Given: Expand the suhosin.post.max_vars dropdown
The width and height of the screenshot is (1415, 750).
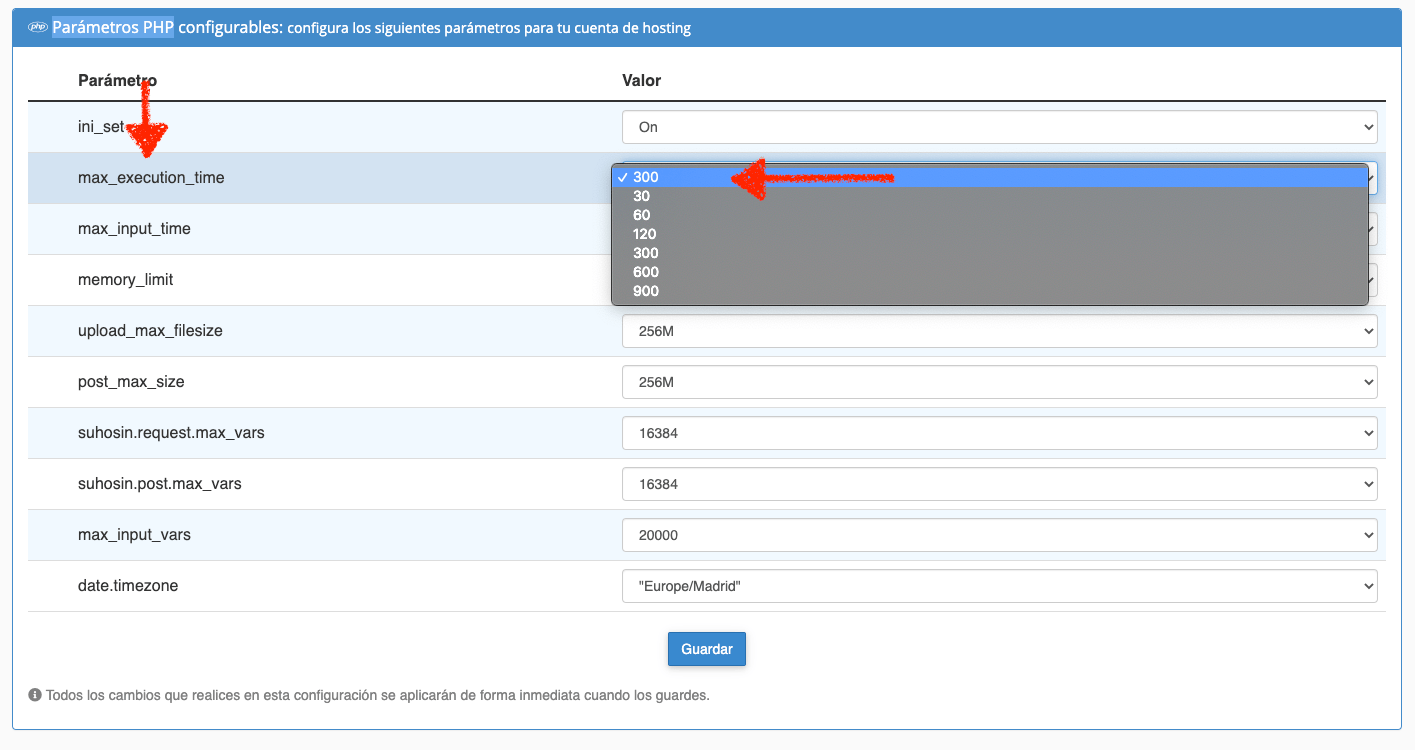Looking at the screenshot, I should pos(999,484).
